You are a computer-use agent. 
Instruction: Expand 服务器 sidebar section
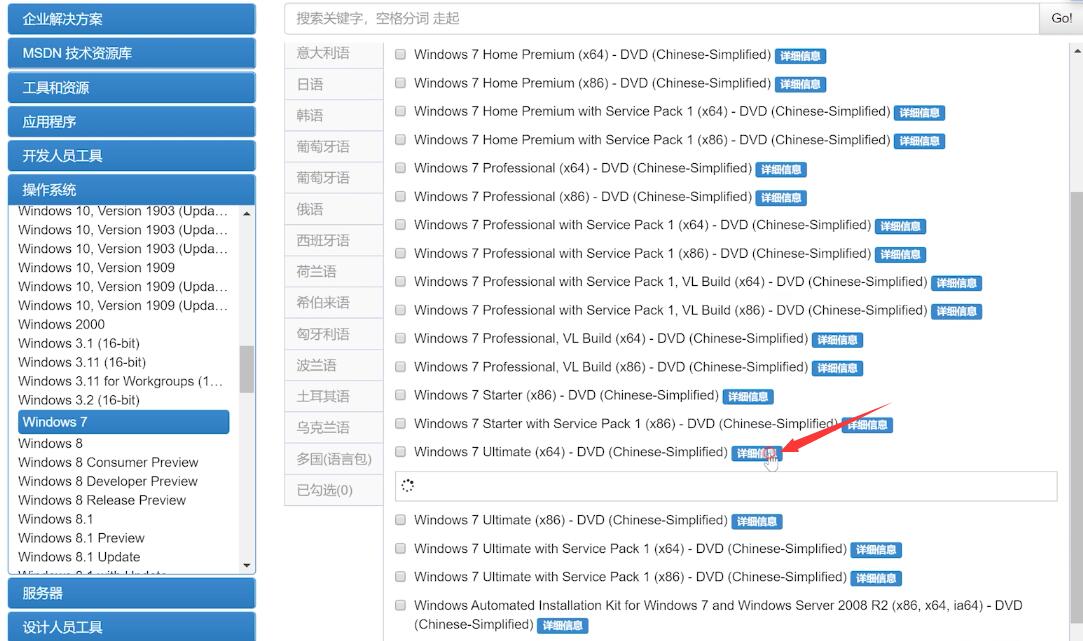[x=131, y=593]
